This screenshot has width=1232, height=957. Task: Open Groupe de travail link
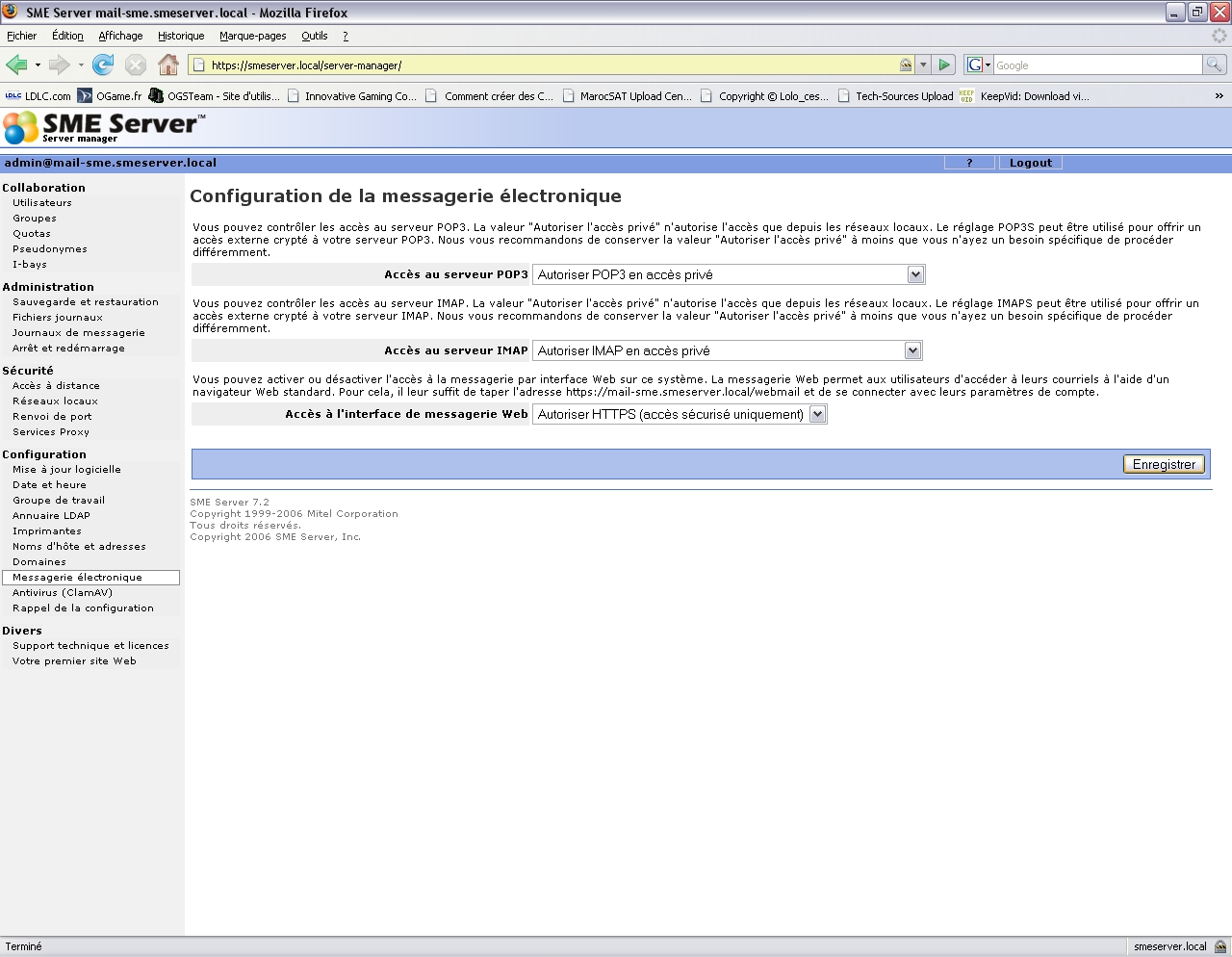click(59, 501)
